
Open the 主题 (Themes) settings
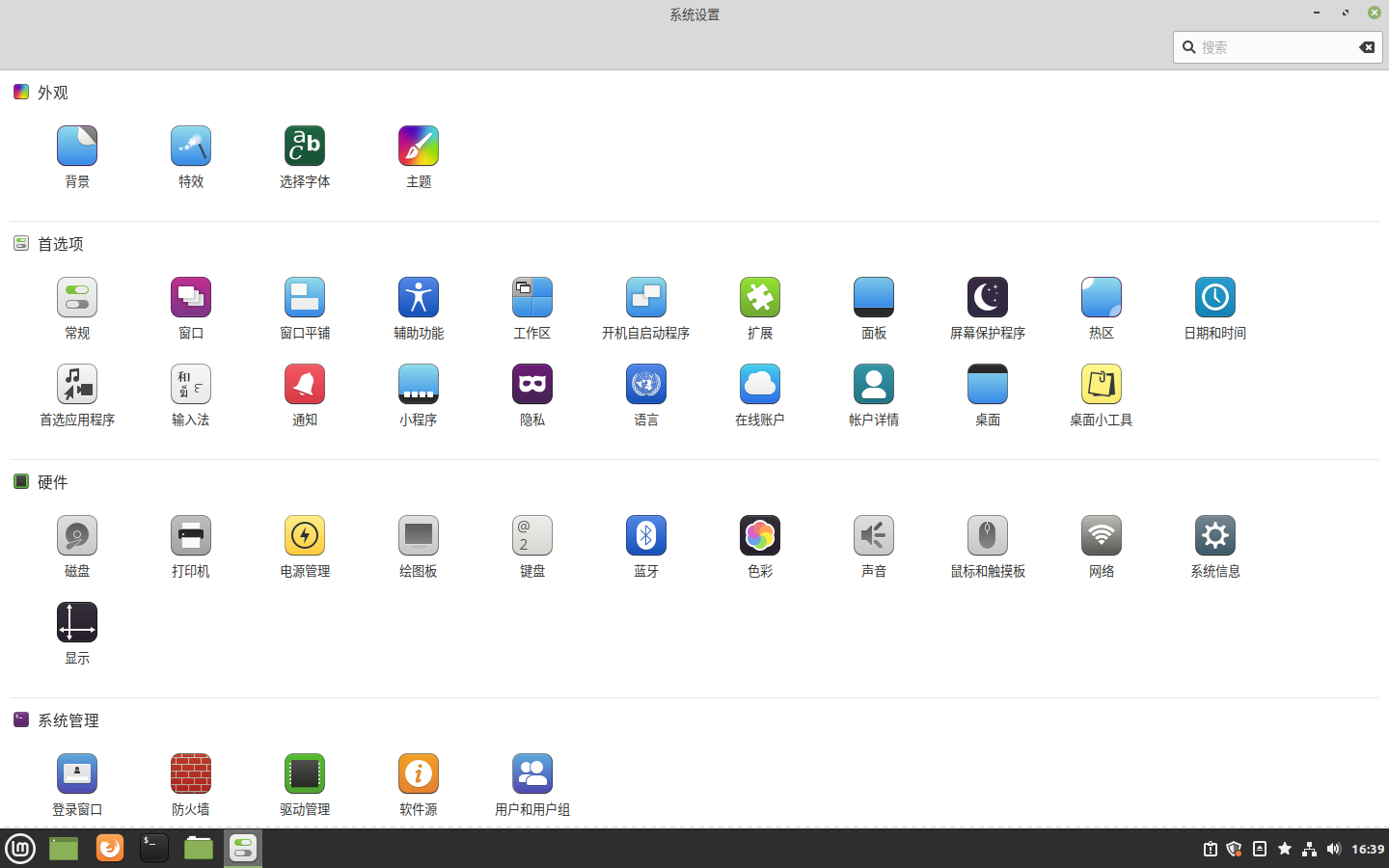[x=419, y=157]
